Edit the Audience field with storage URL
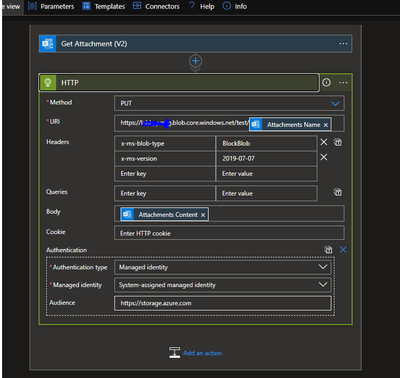 point(223,303)
